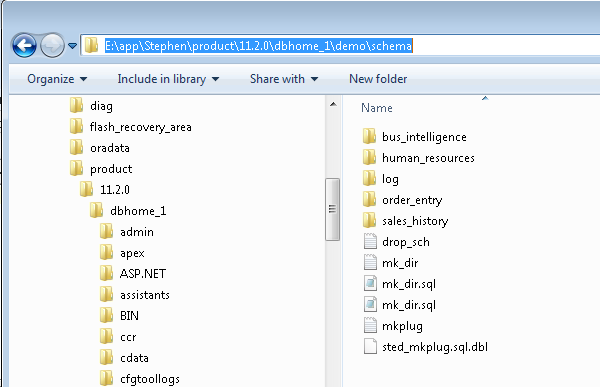The width and height of the screenshot is (600, 387).
Task: Click the order_entry folder name
Action: tap(412, 200)
